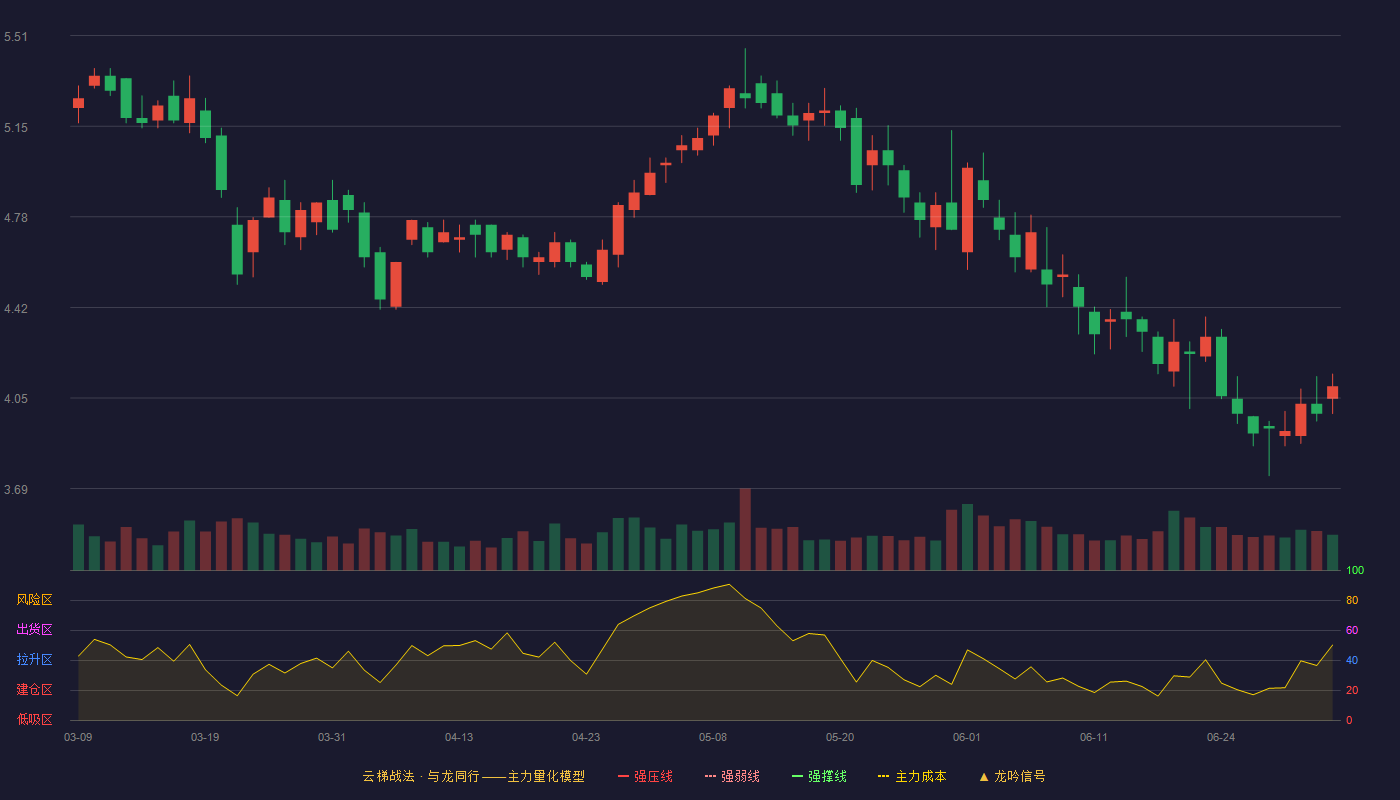The image size is (1400, 800).
Task: Click the green 强撑线 legend line marker
Action: [797, 776]
